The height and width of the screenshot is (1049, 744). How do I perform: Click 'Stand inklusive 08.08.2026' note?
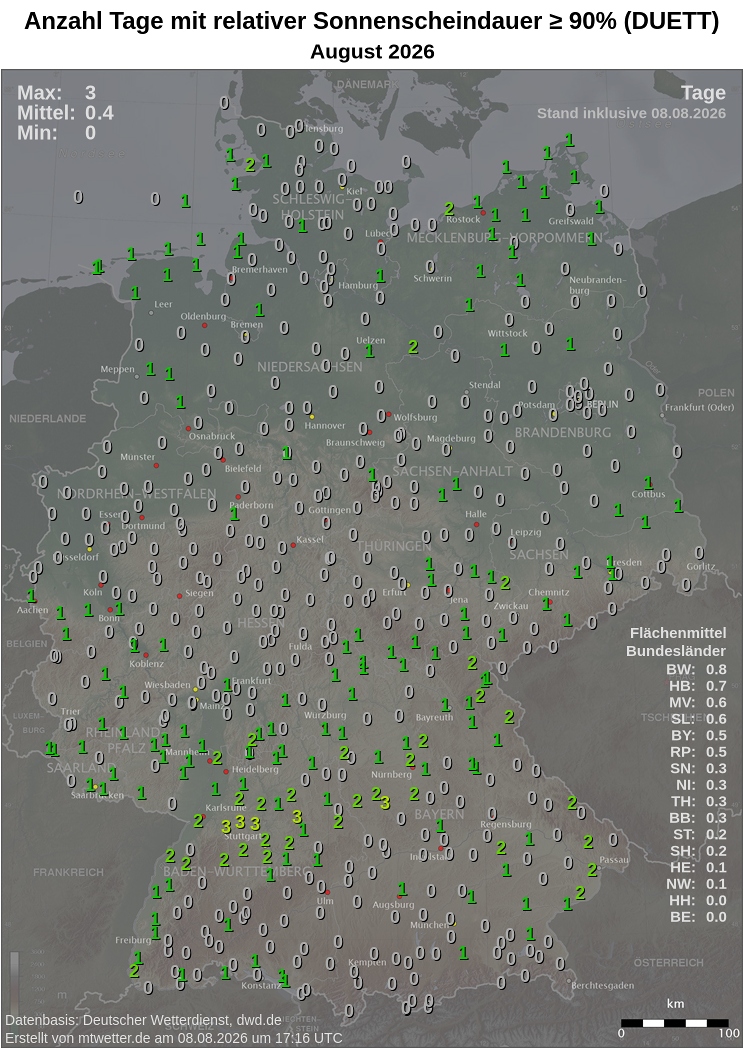(x=631, y=113)
